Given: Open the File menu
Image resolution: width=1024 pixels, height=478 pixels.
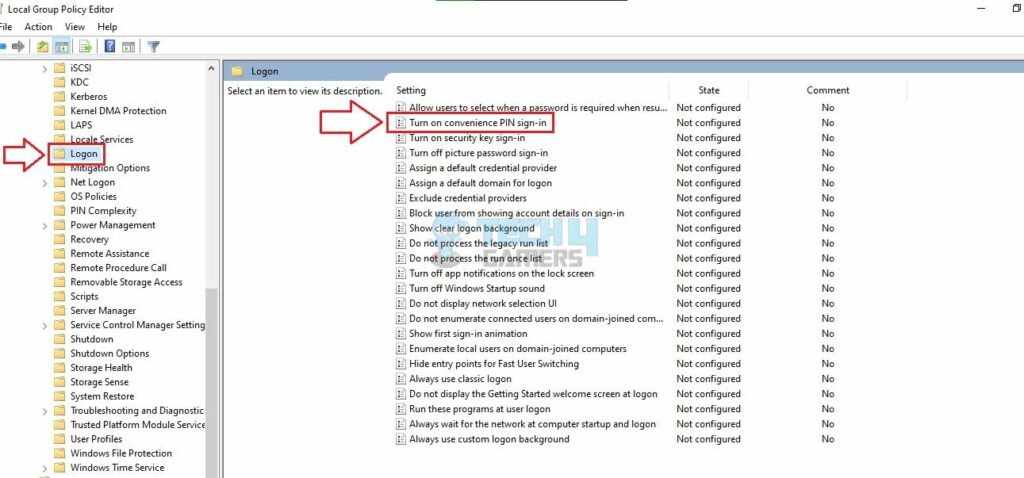Looking at the screenshot, I should (6, 27).
